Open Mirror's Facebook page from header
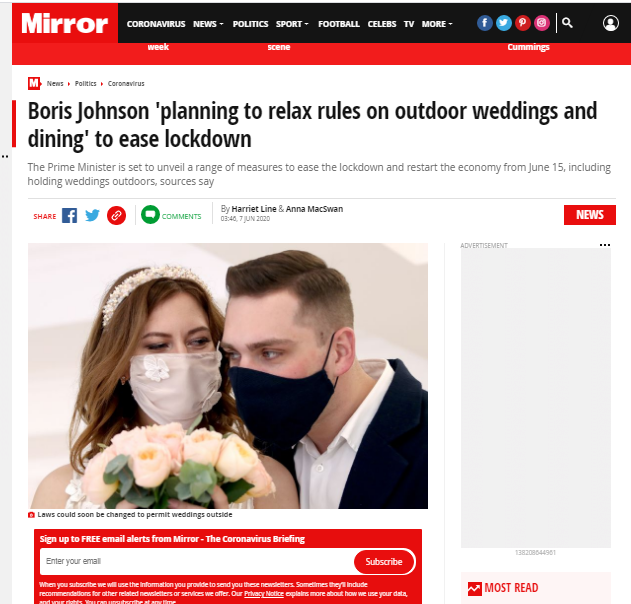This screenshot has width=631, height=604. pos(485,23)
